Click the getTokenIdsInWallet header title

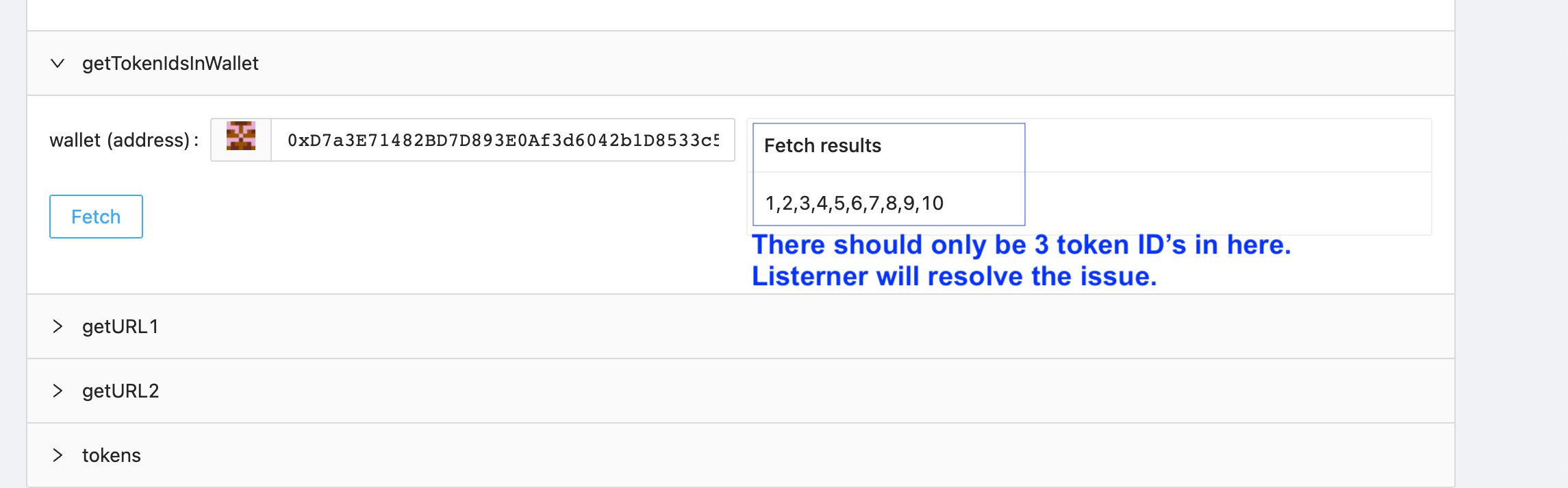point(170,64)
